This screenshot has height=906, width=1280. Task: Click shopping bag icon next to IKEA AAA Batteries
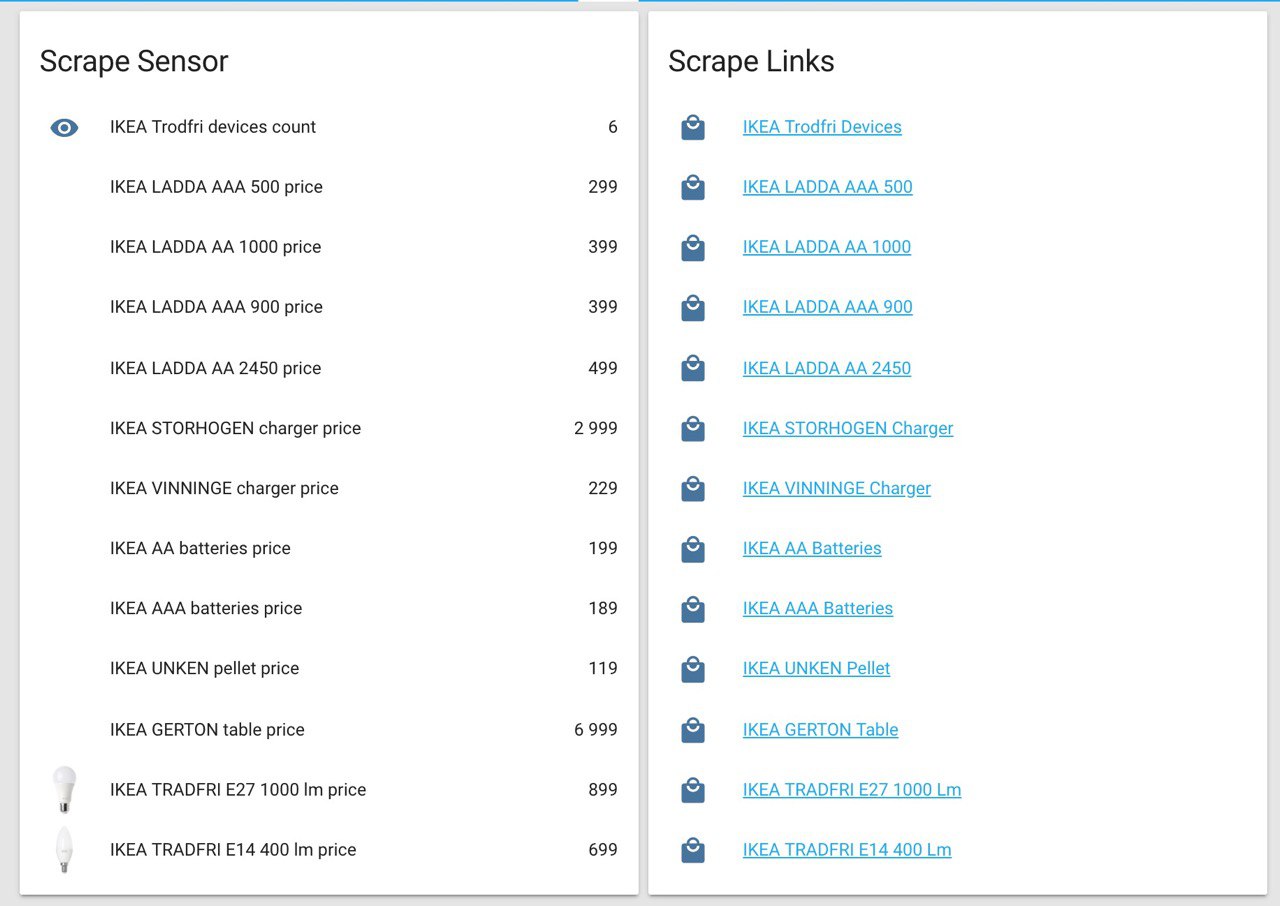[693, 608]
